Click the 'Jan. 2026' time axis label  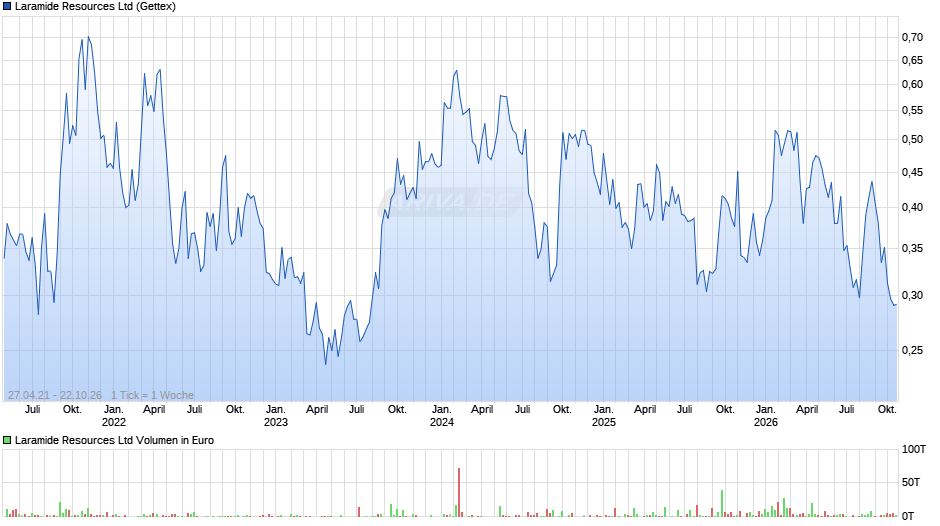pos(766,416)
